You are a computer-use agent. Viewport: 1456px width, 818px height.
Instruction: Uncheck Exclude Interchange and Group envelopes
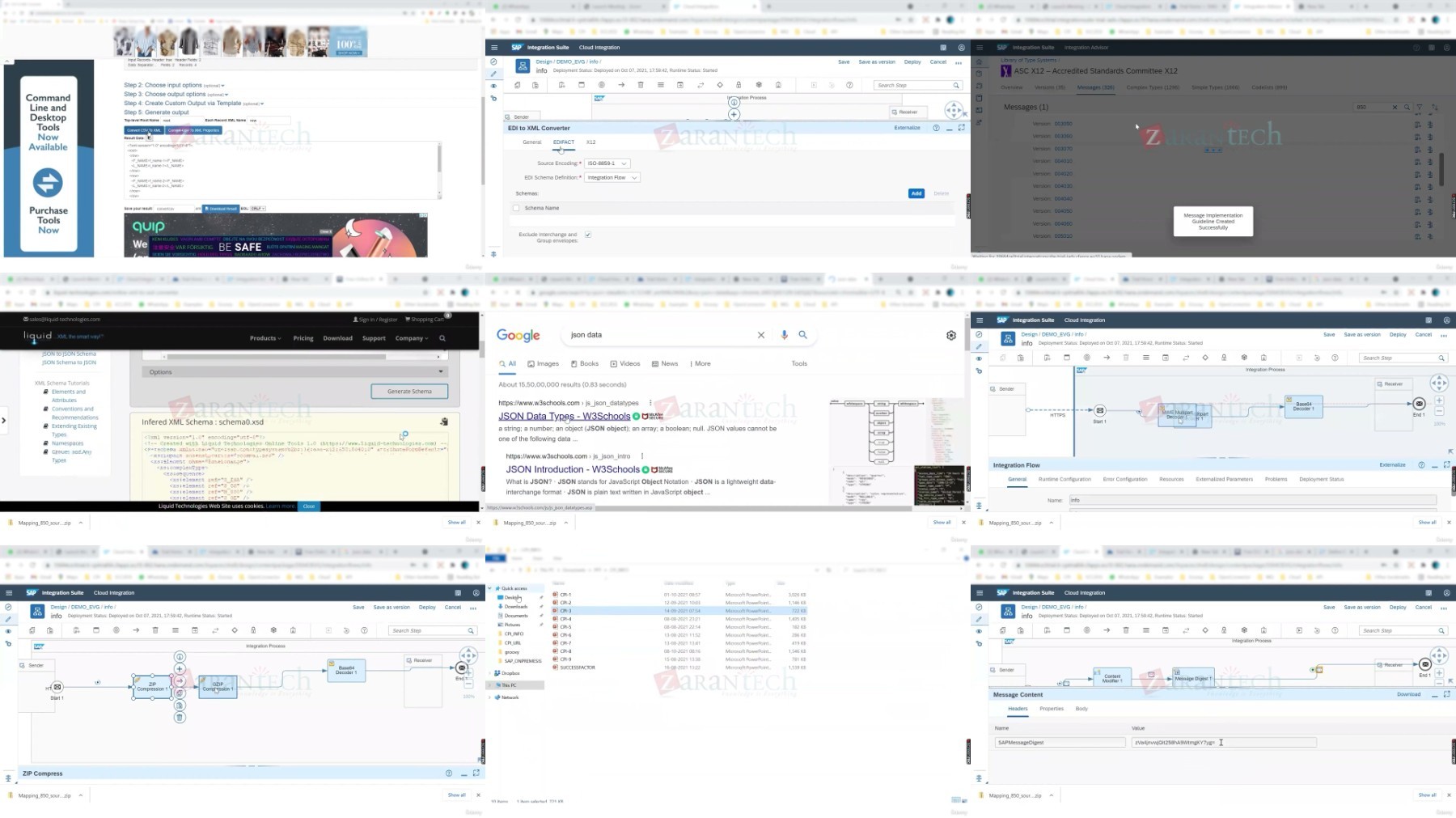[588, 235]
